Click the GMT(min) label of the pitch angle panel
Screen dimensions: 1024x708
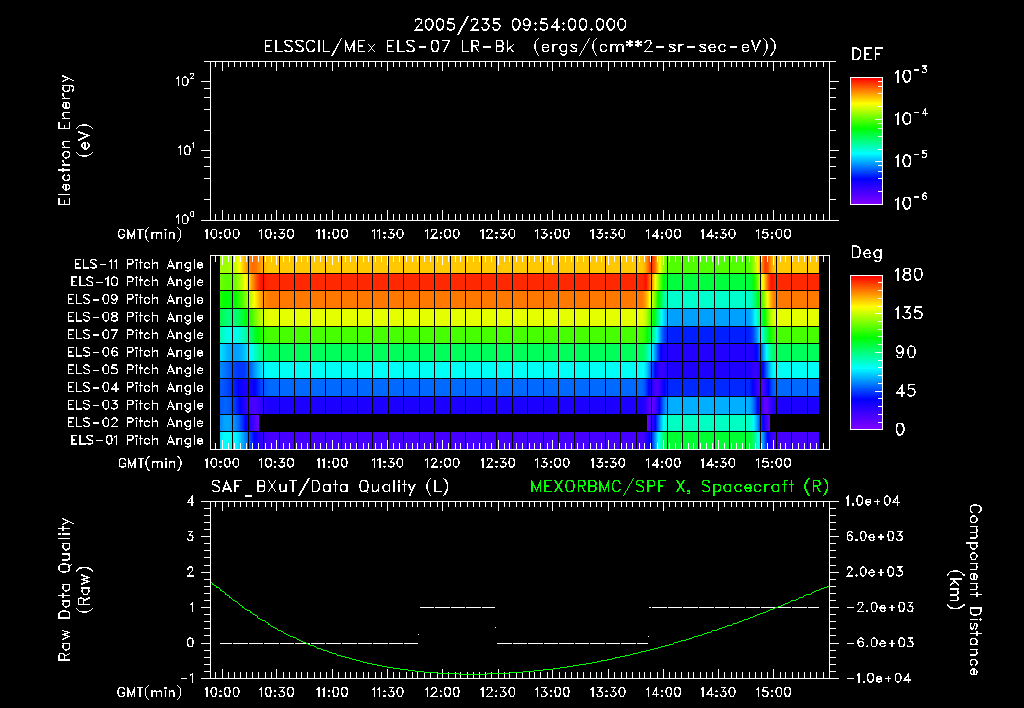point(150,464)
